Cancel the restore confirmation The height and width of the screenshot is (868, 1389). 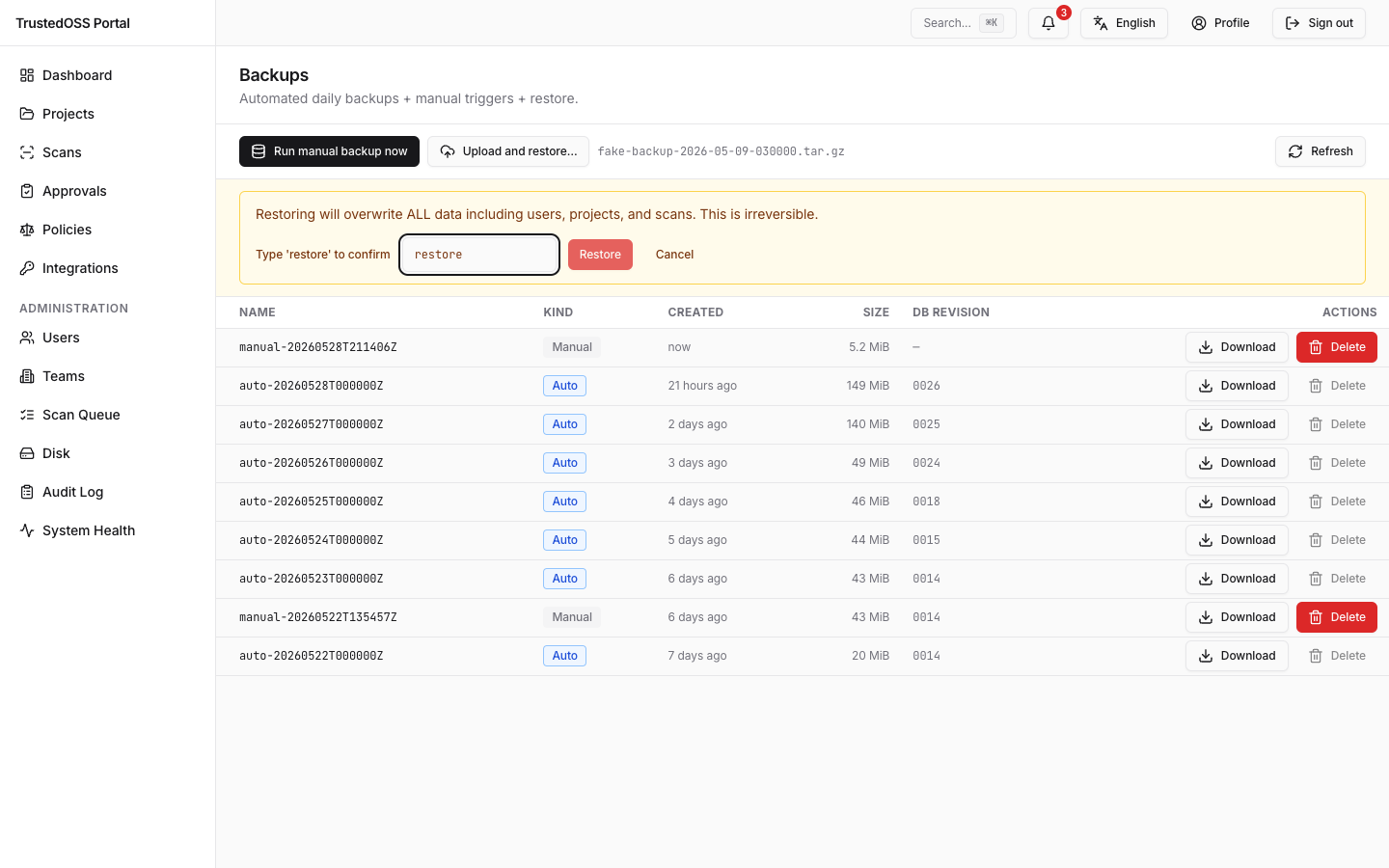(x=674, y=255)
